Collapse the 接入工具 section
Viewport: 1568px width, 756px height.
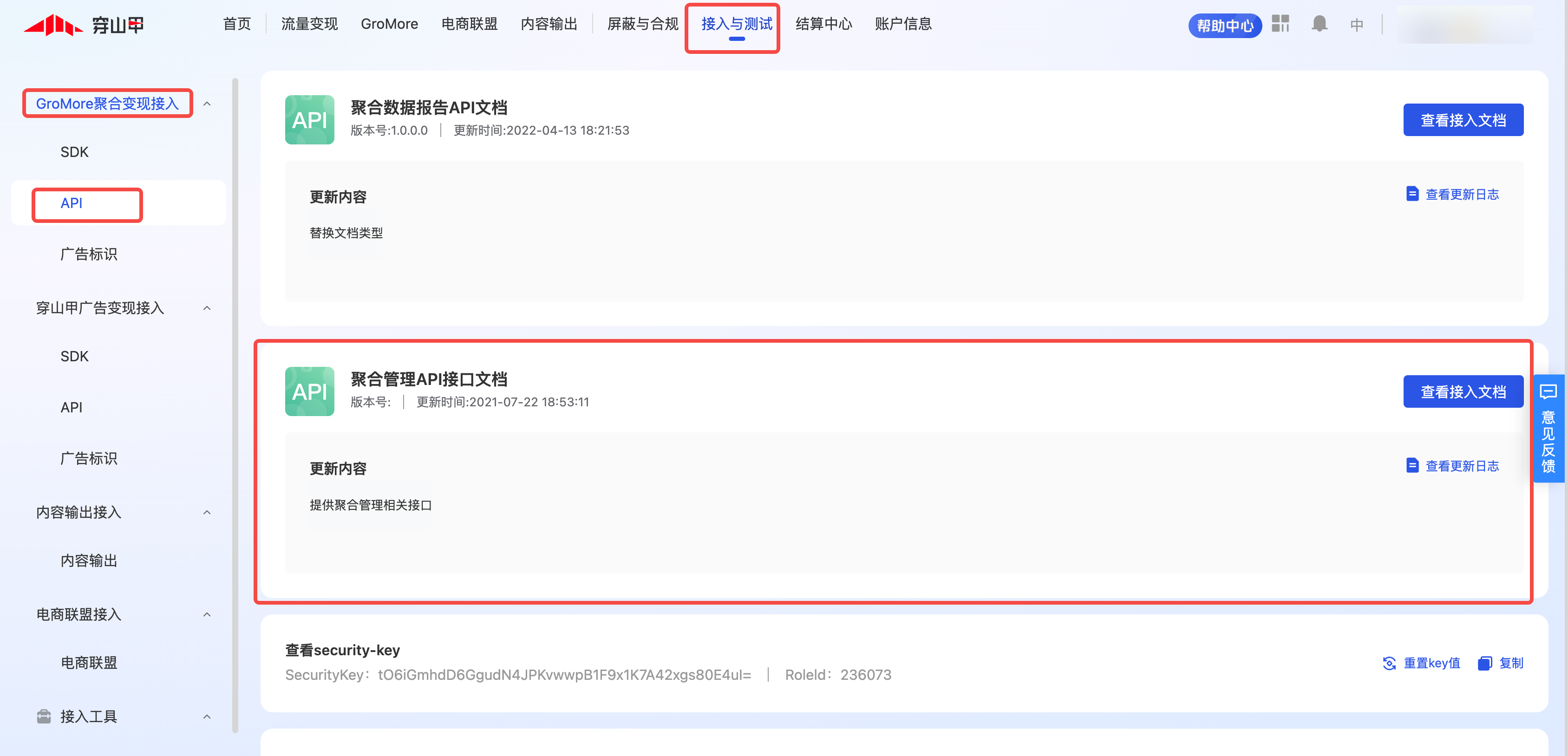[207, 717]
